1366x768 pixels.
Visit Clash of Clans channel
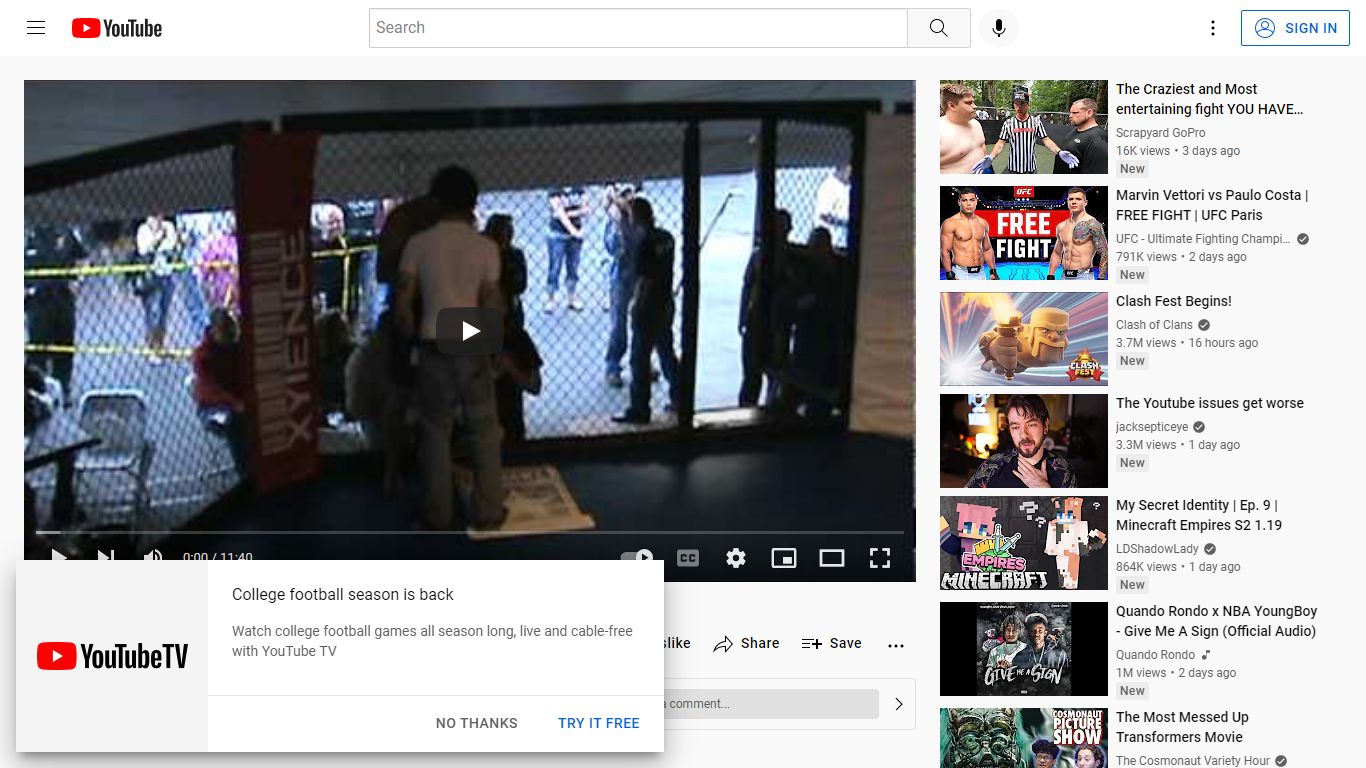(1154, 325)
